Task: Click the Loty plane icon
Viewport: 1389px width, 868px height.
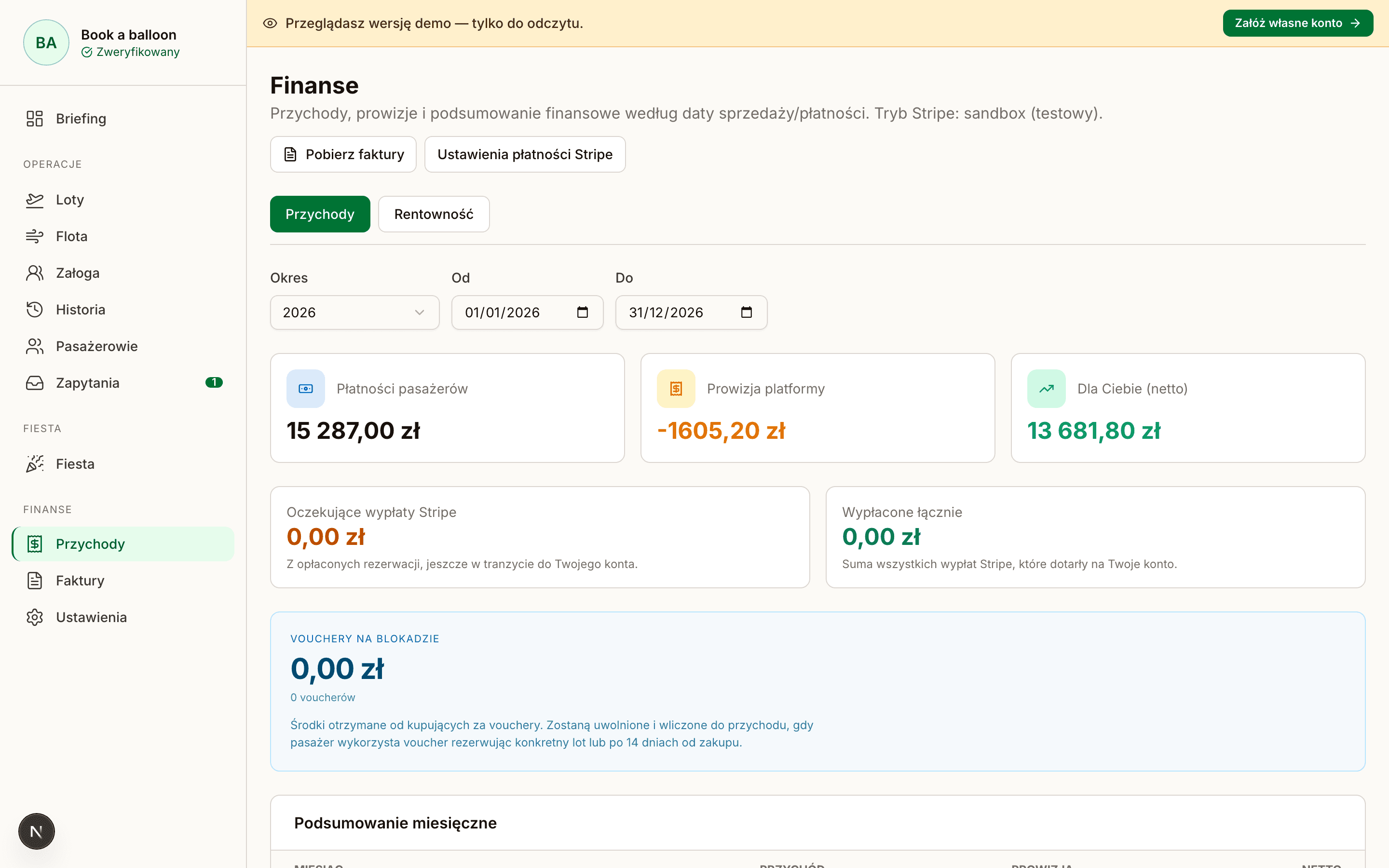Action: tap(34, 200)
